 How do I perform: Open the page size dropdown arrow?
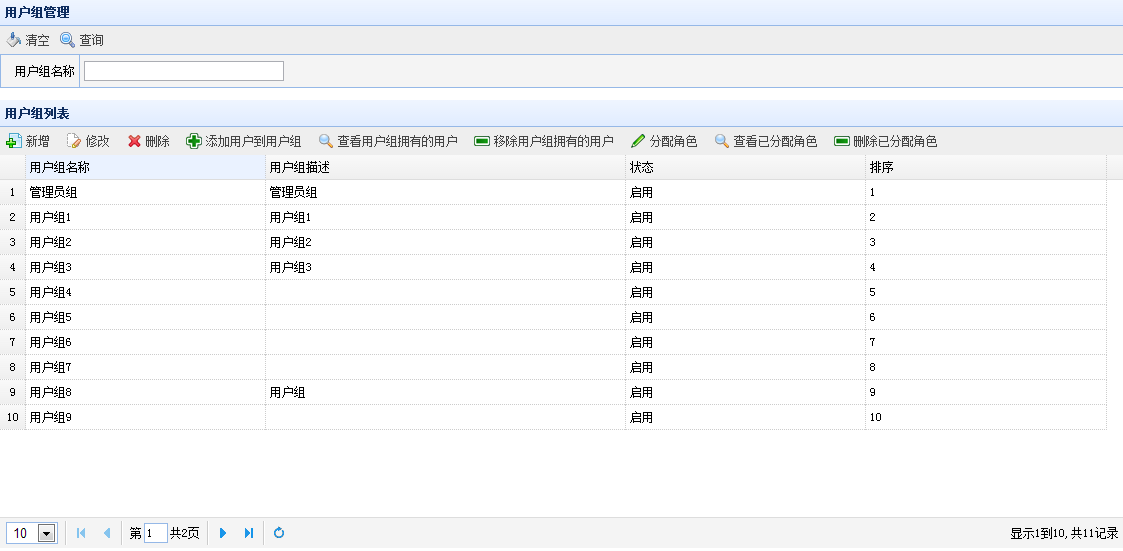coord(47,533)
